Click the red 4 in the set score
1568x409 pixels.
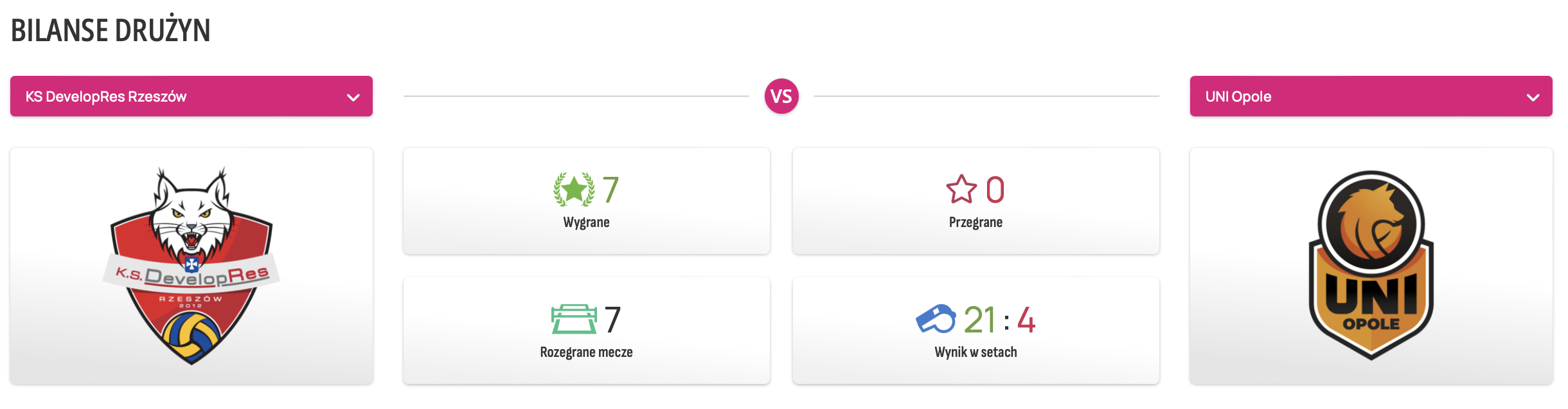point(1026,320)
